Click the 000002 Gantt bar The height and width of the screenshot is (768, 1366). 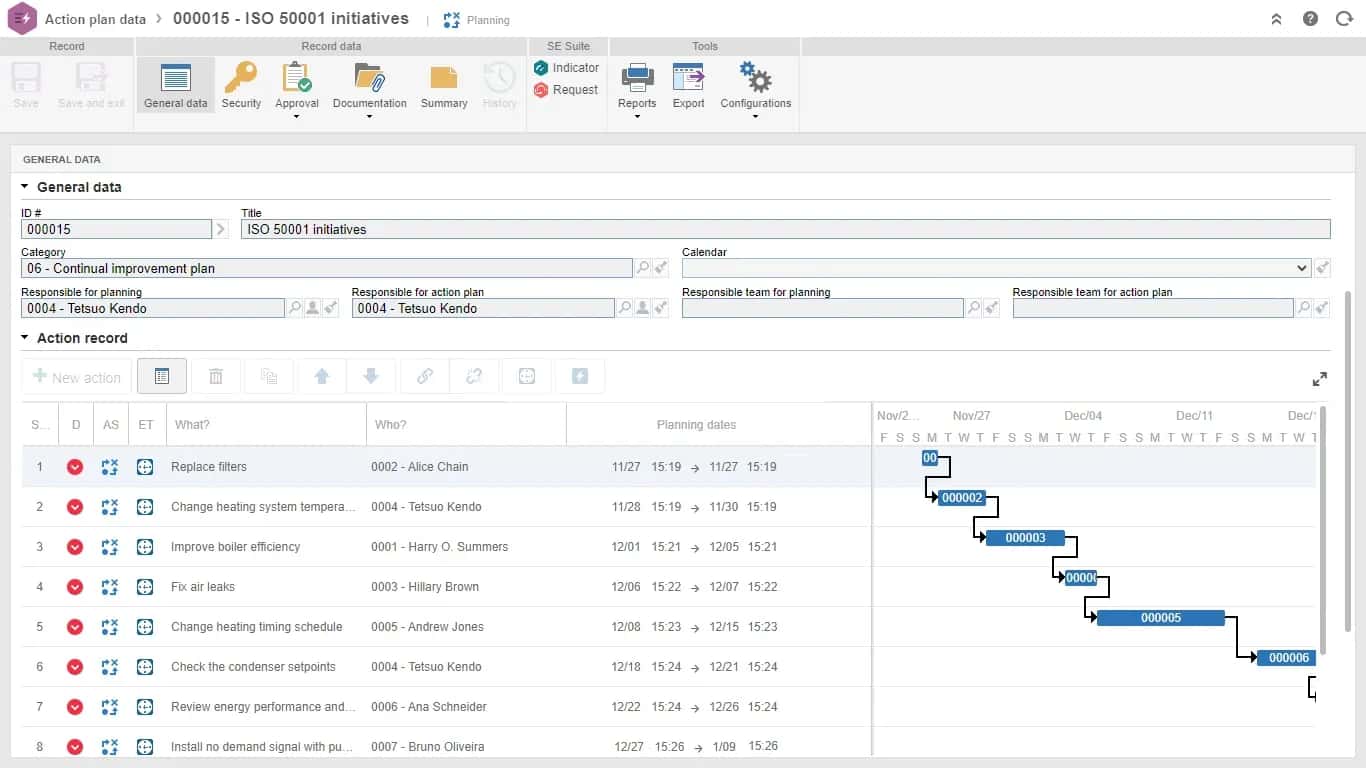(962, 498)
